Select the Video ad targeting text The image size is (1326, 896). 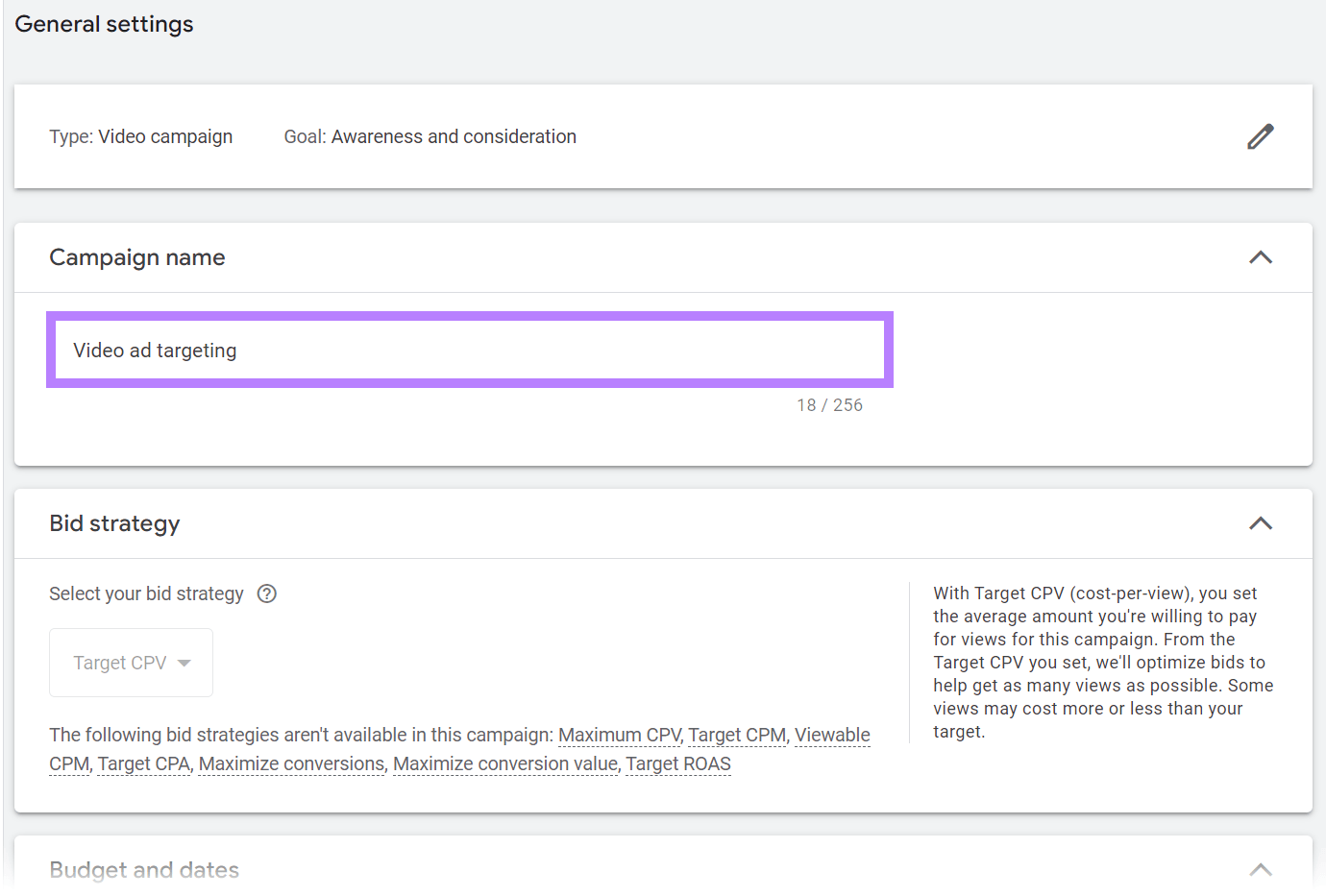(155, 350)
